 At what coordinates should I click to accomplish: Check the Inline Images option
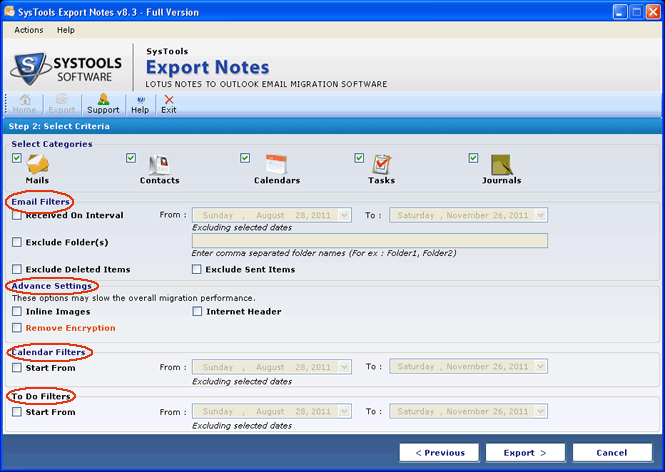[17, 312]
